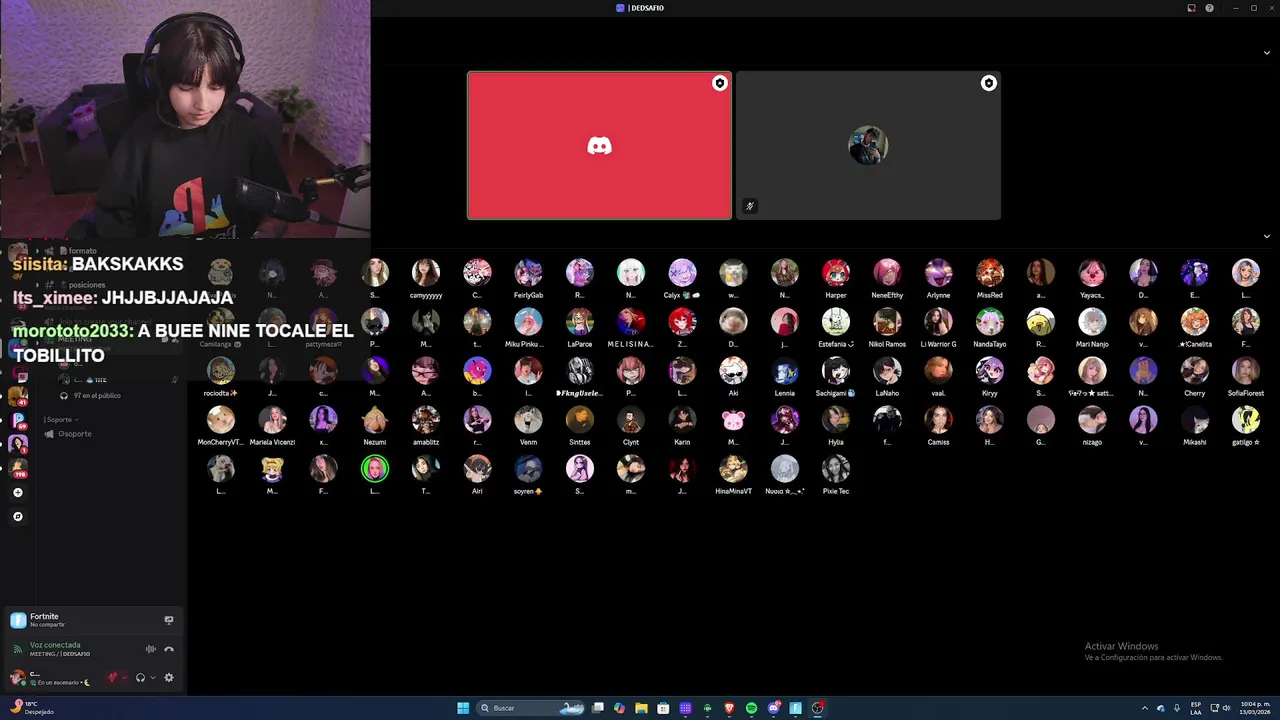This screenshot has width=1280, height=720.
Task: Disconnect from voice with hang-up icon
Action: 168,649
